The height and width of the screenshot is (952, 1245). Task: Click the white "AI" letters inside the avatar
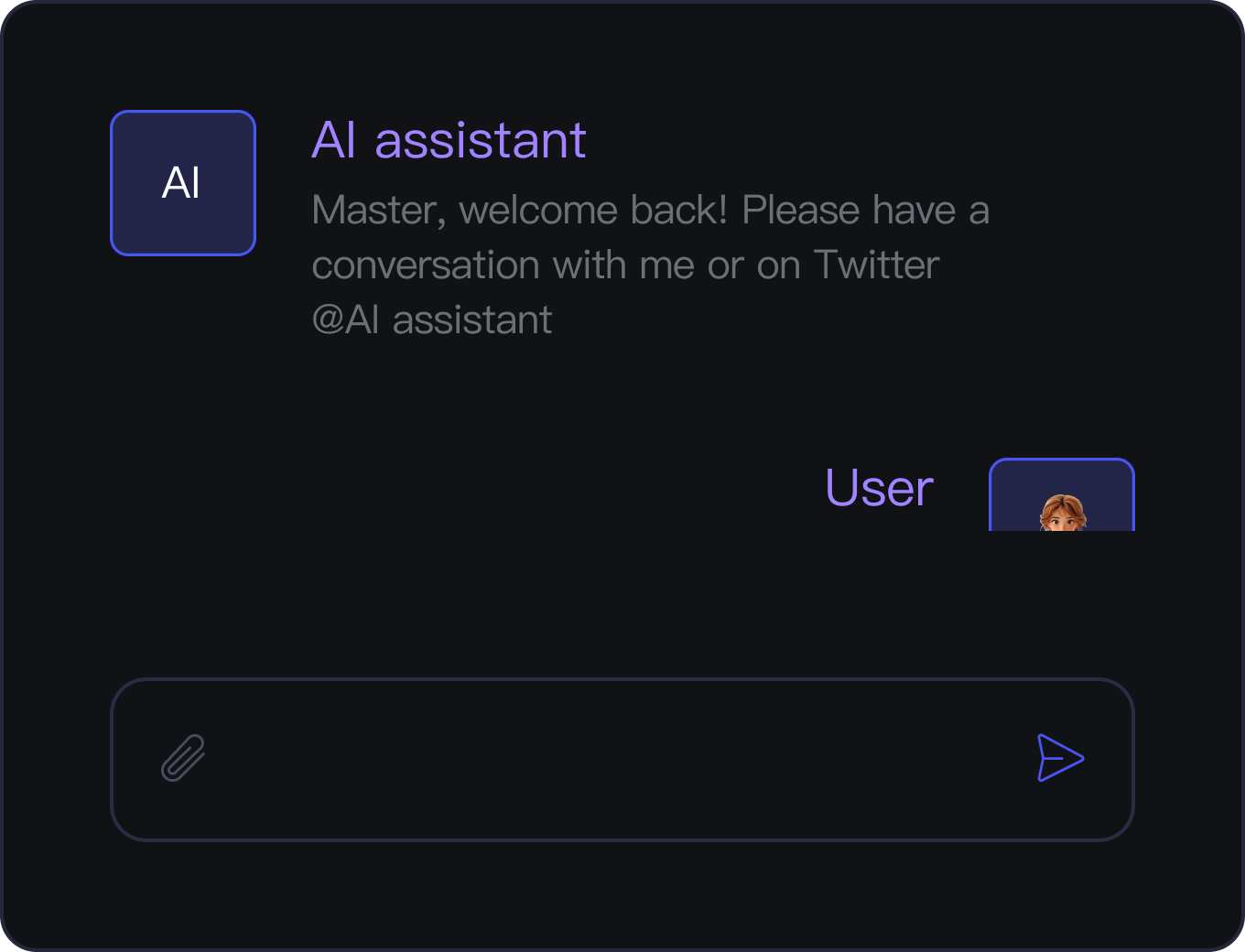click(x=181, y=183)
